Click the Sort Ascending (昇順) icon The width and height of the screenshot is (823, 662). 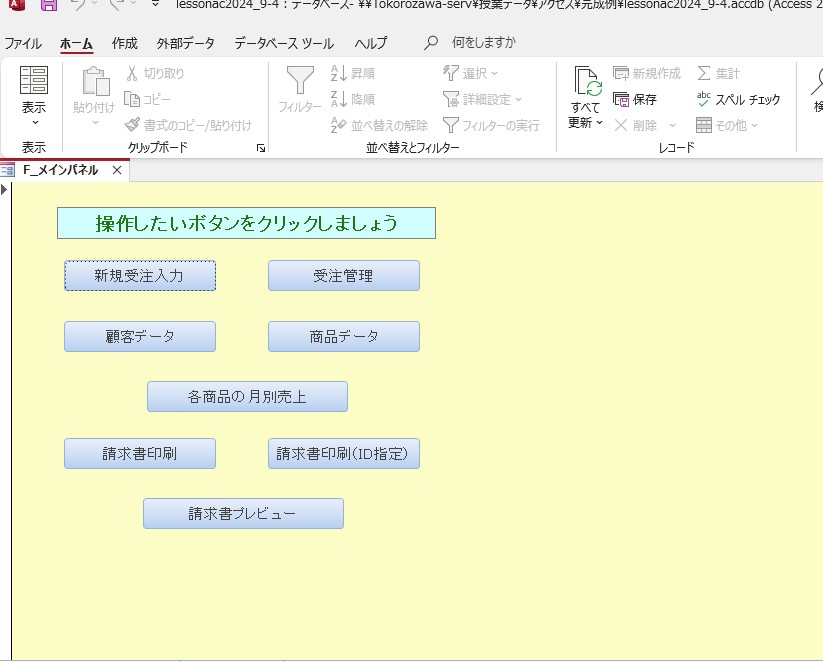[338, 74]
